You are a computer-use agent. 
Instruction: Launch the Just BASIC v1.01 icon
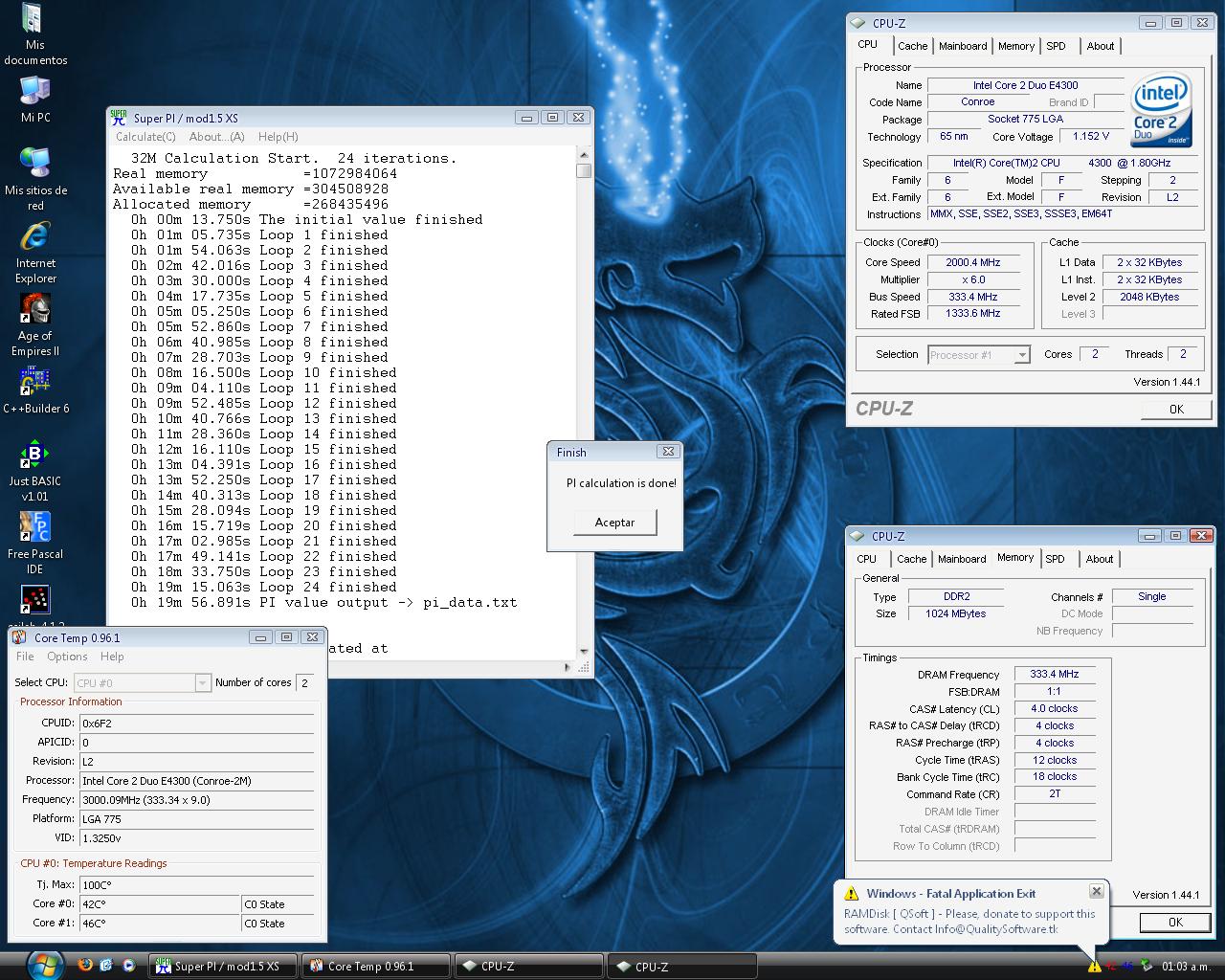[x=35, y=471]
